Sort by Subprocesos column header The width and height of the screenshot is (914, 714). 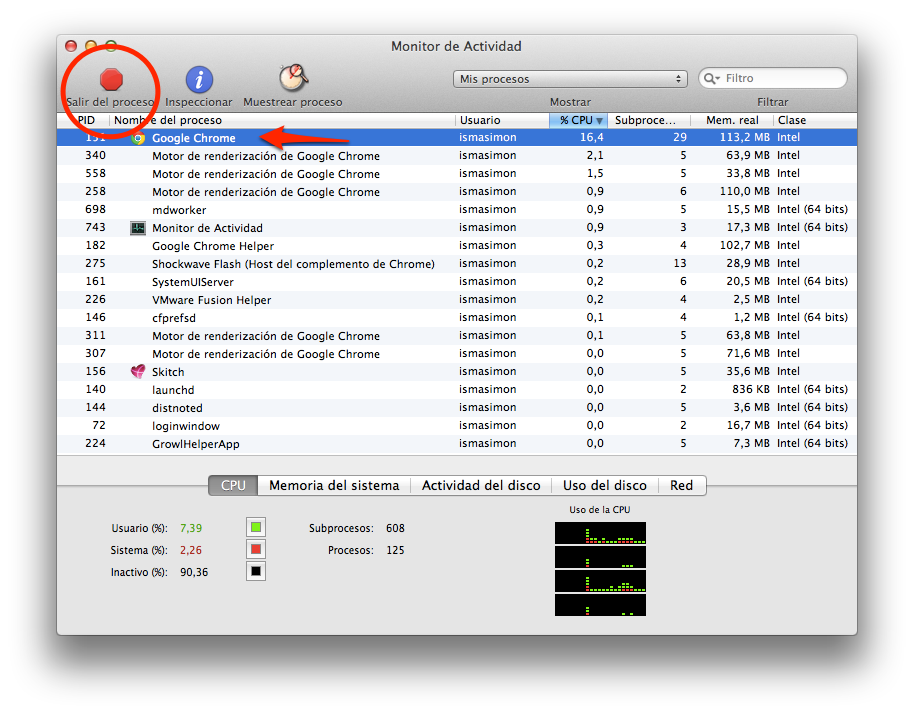coord(649,120)
